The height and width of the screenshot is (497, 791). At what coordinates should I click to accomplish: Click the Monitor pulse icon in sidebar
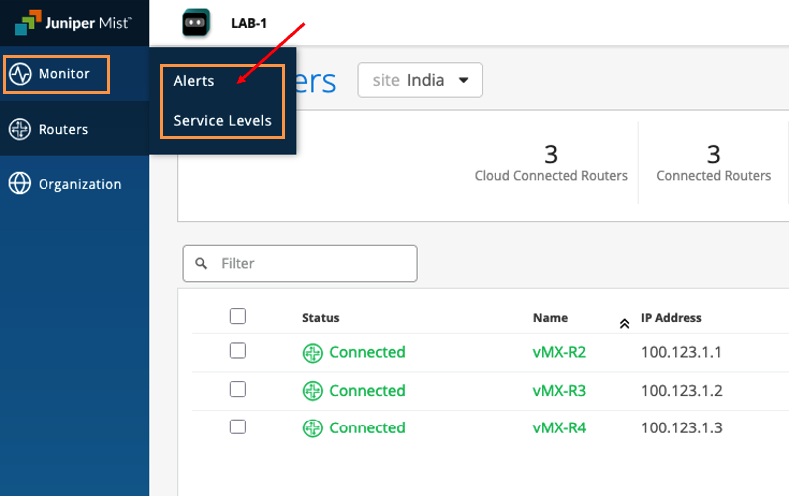[19, 75]
